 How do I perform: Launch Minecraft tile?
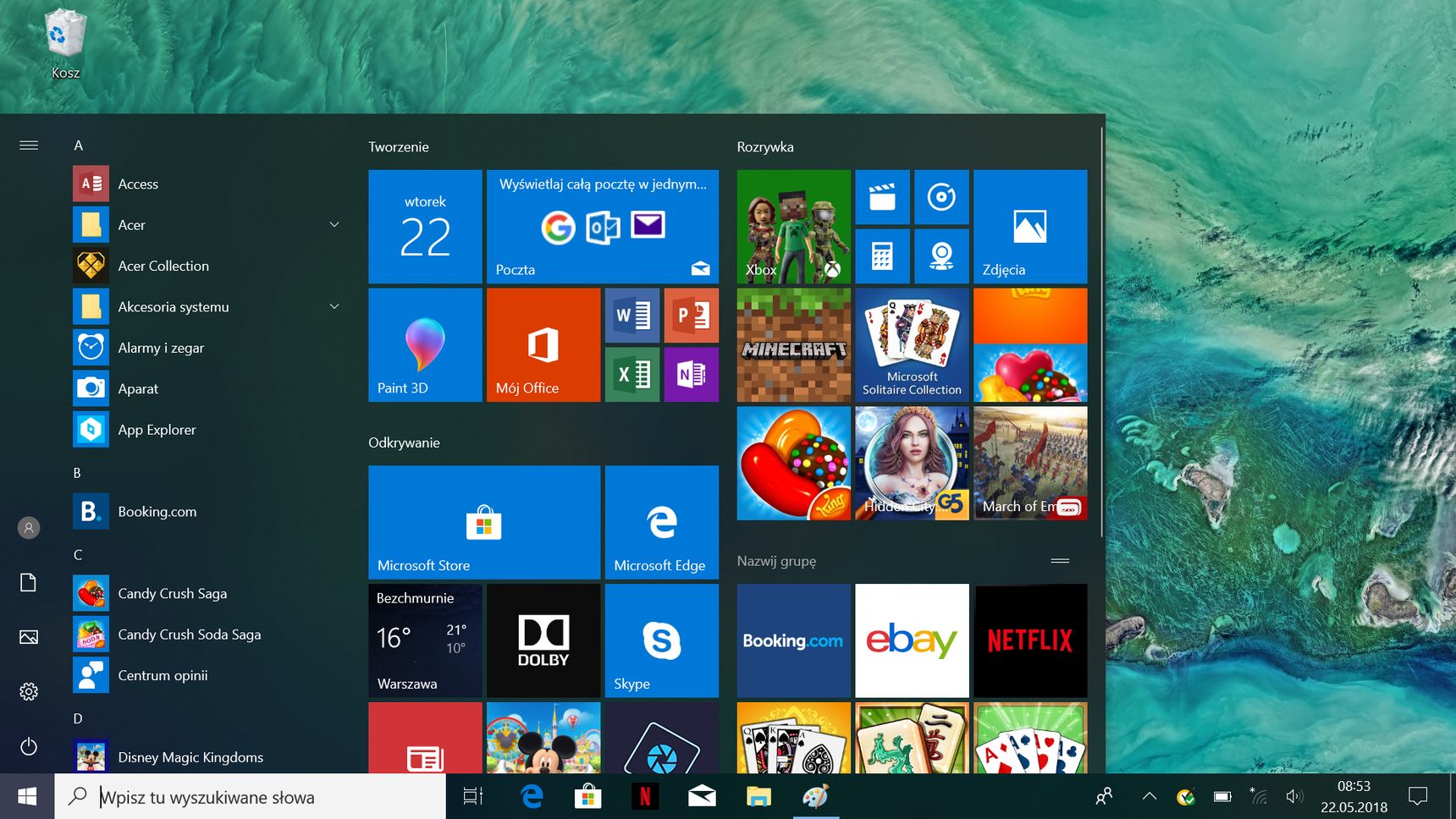point(794,345)
